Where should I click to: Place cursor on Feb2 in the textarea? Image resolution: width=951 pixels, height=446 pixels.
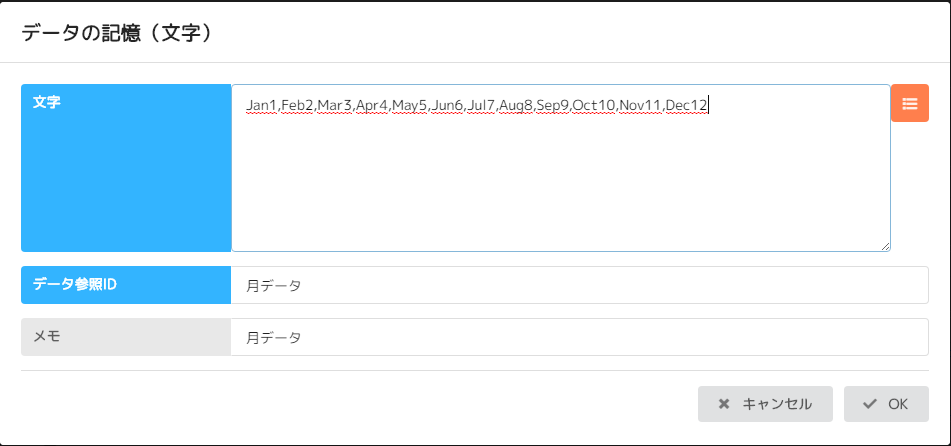click(297, 106)
